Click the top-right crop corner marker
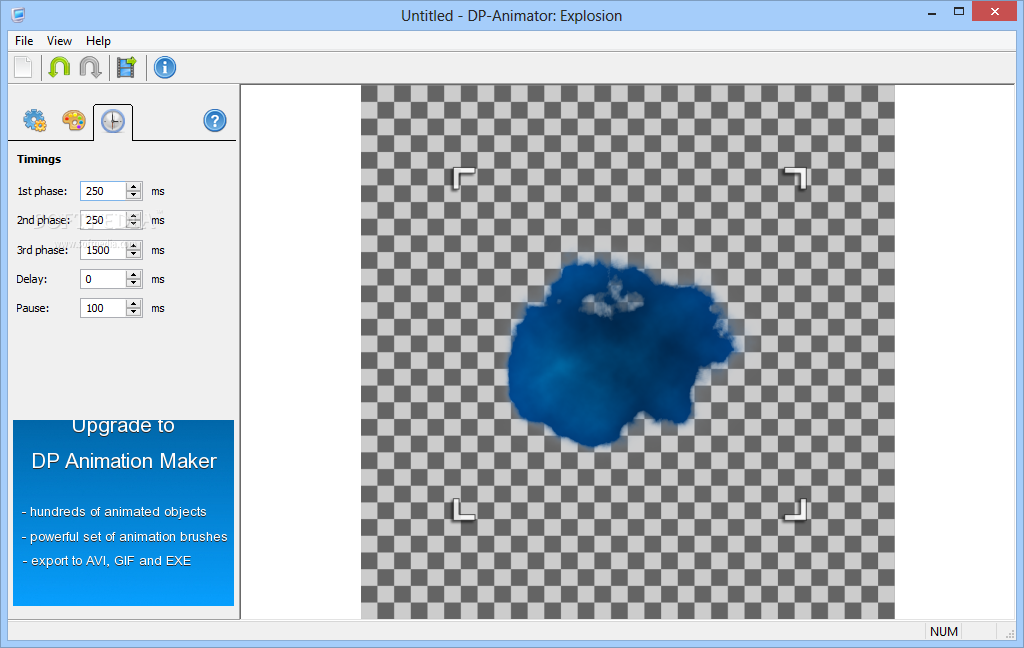 tap(795, 178)
